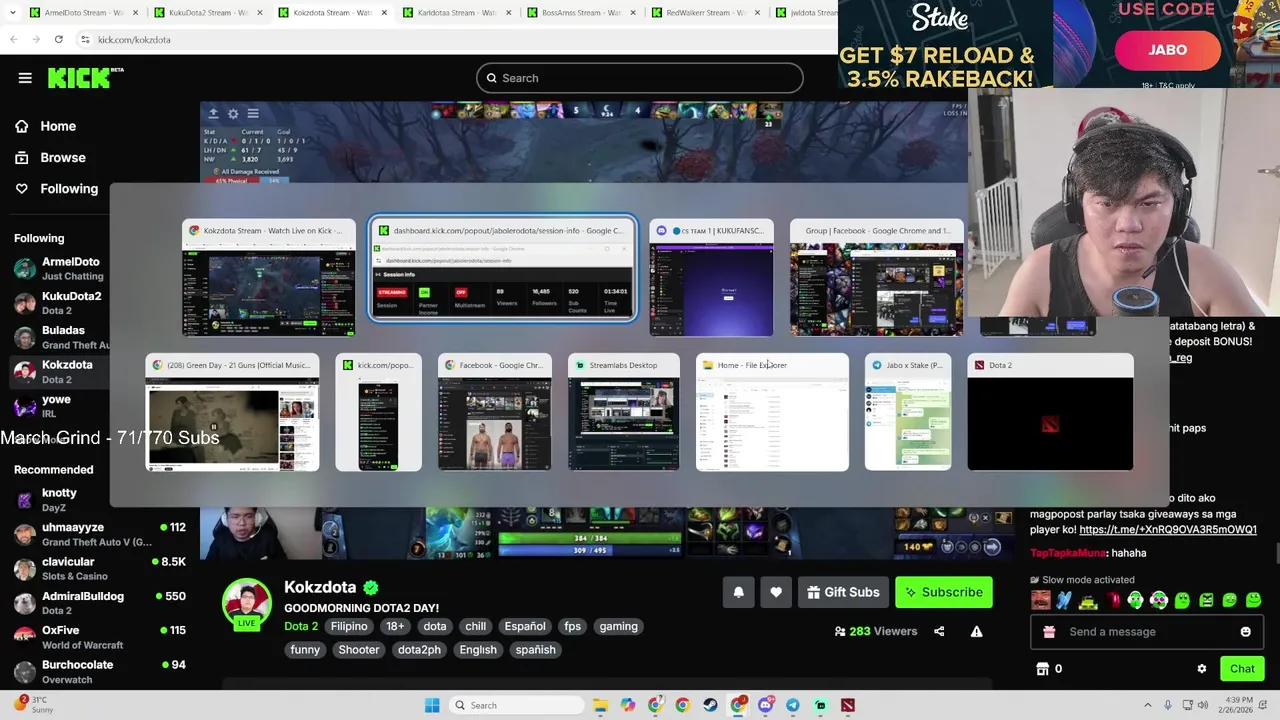The image size is (1280, 720).
Task: Click the browser back arrow
Action: pos(13,39)
